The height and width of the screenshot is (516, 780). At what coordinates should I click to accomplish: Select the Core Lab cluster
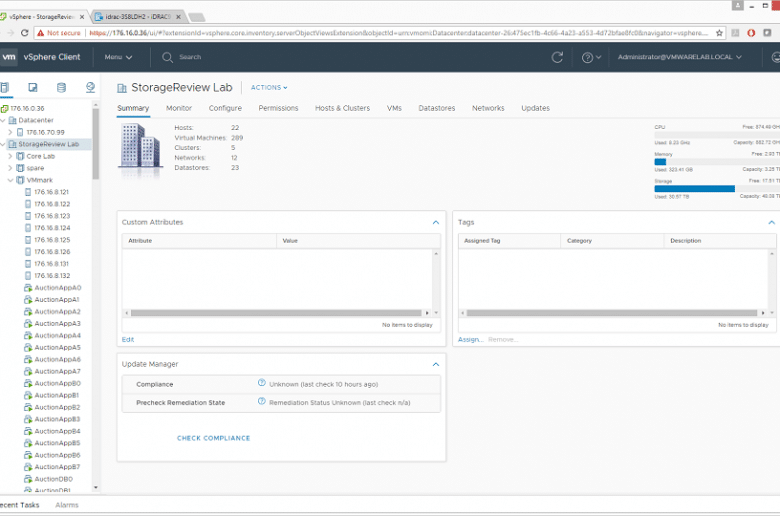coord(40,156)
